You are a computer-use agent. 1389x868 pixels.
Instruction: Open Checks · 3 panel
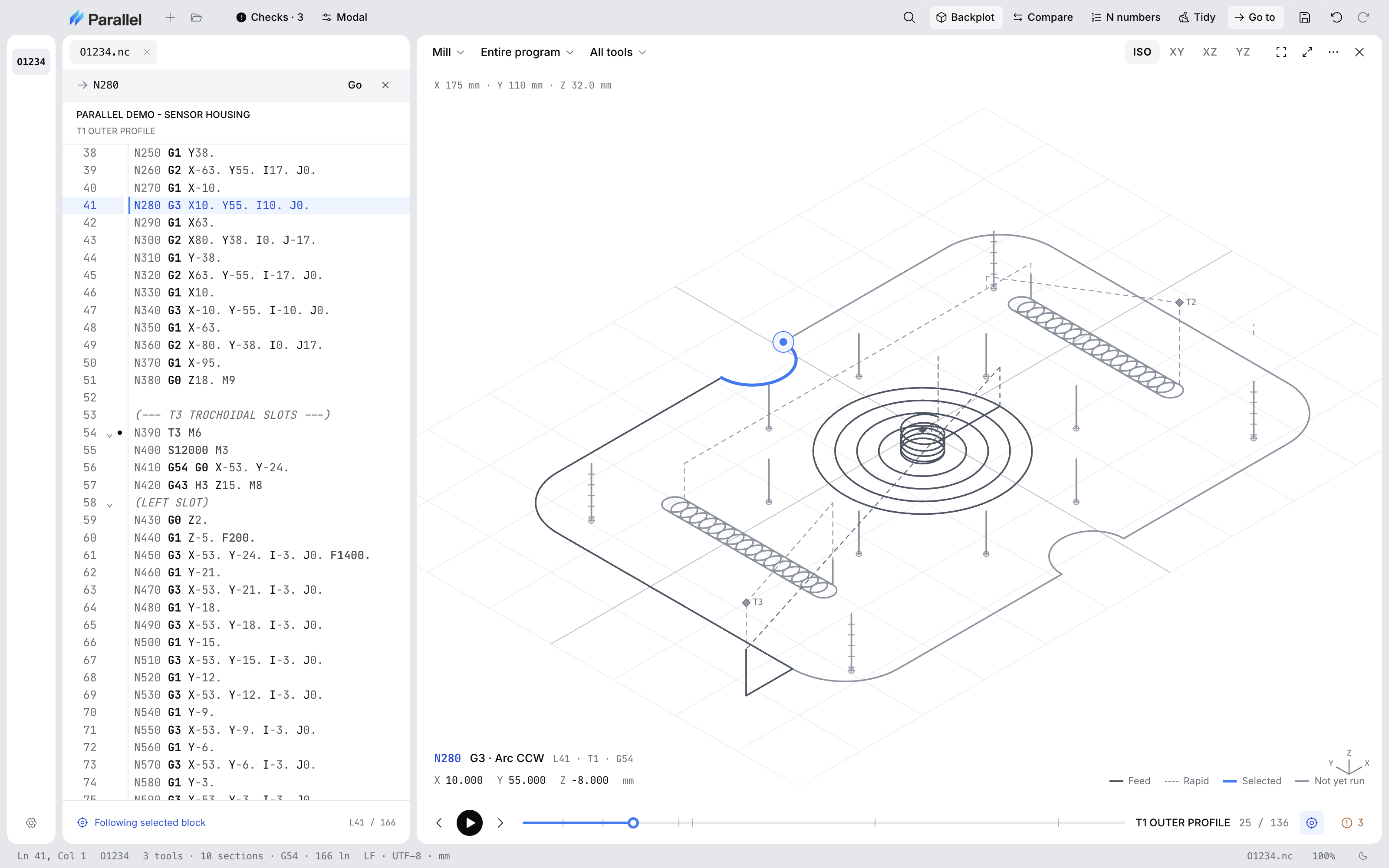[270, 17]
